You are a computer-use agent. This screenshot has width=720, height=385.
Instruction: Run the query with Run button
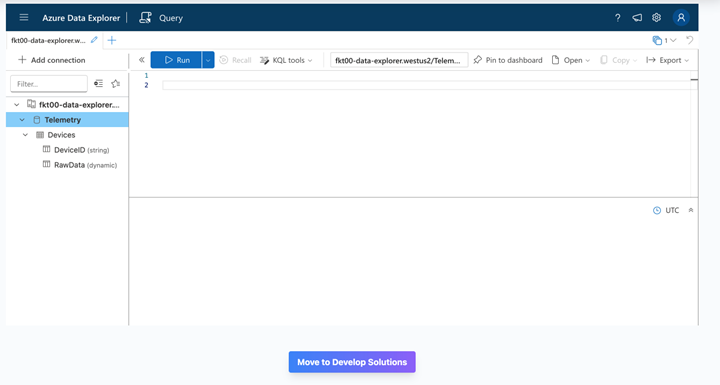coord(176,60)
